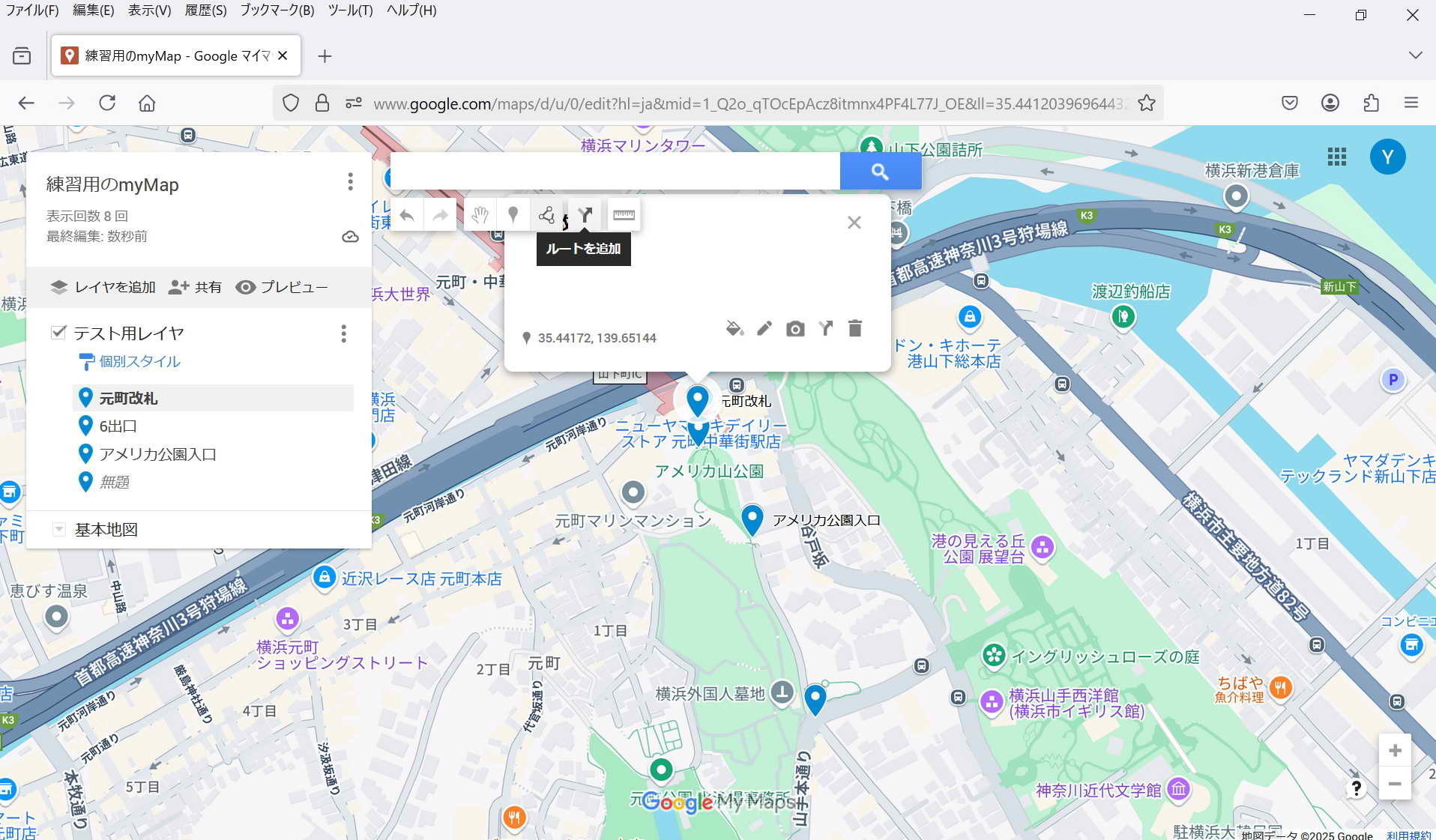This screenshot has height=840, width=1436.
Task: Click レイヤを追加 to add layer
Action: 103,287
